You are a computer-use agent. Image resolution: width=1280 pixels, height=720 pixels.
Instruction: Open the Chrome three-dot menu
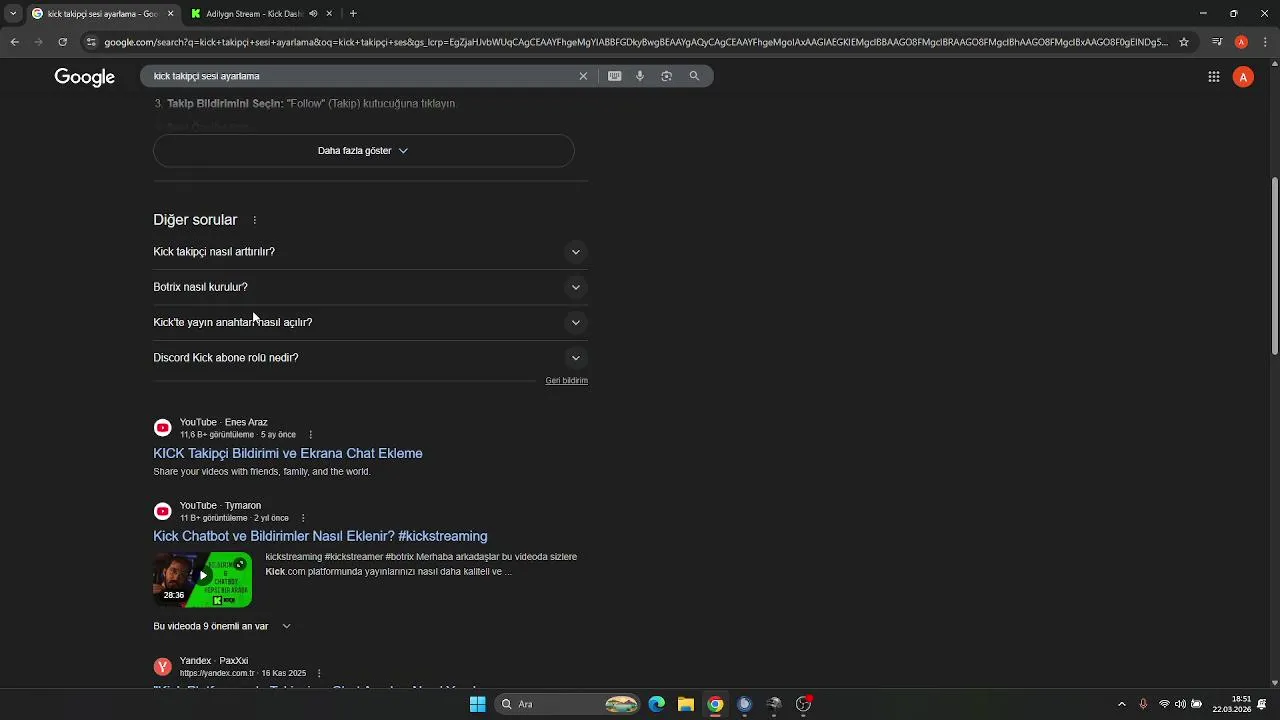[x=1265, y=42]
